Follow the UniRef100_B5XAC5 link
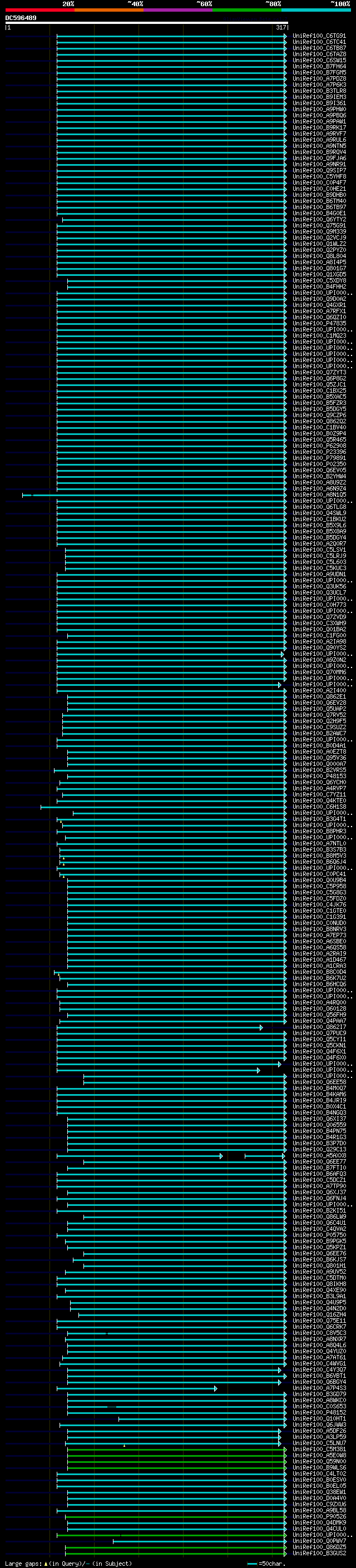This screenshot has width=356, height=1568. click(x=319, y=397)
